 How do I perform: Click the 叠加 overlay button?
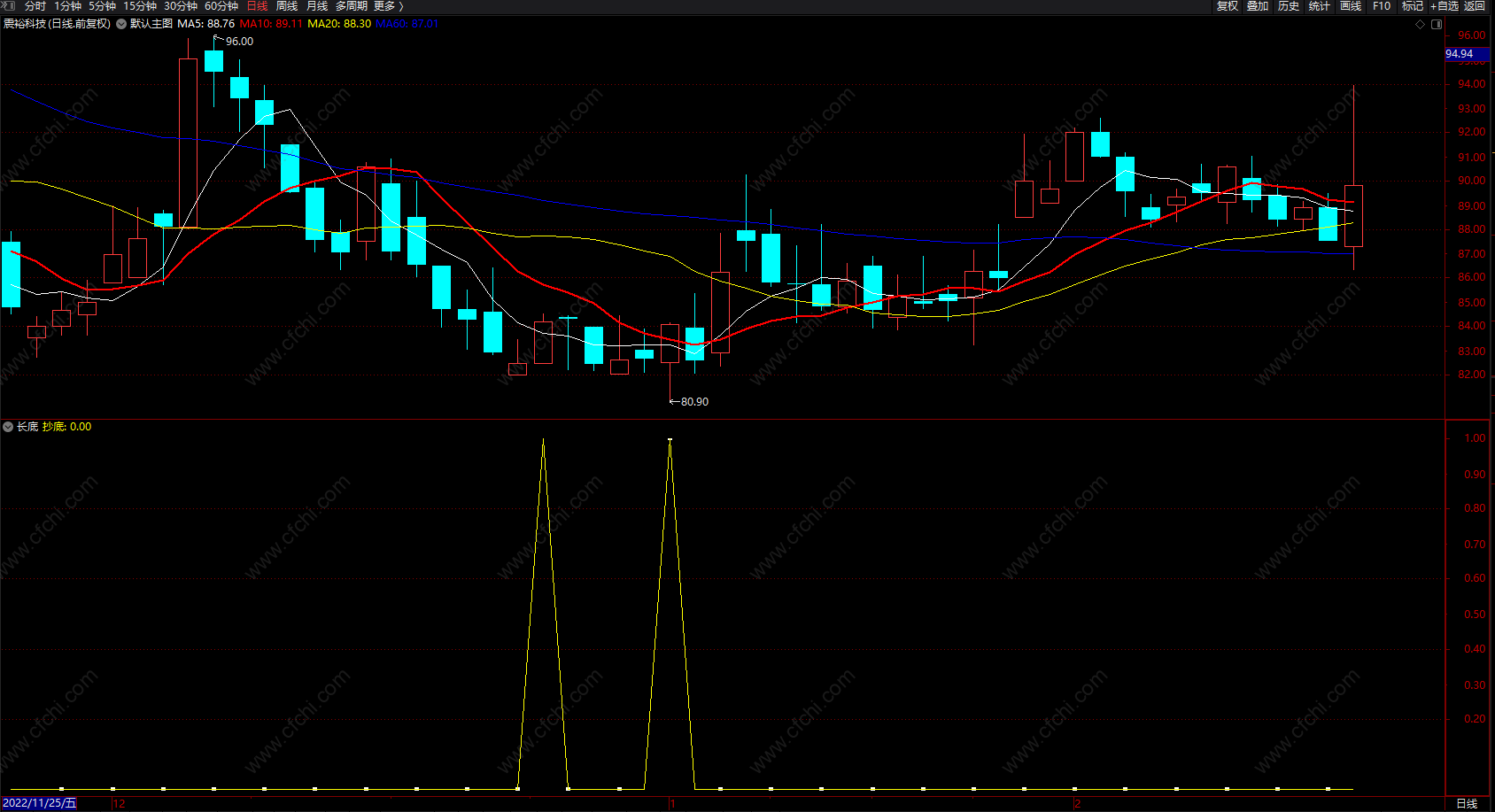pyautogui.click(x=1259, y=6)
